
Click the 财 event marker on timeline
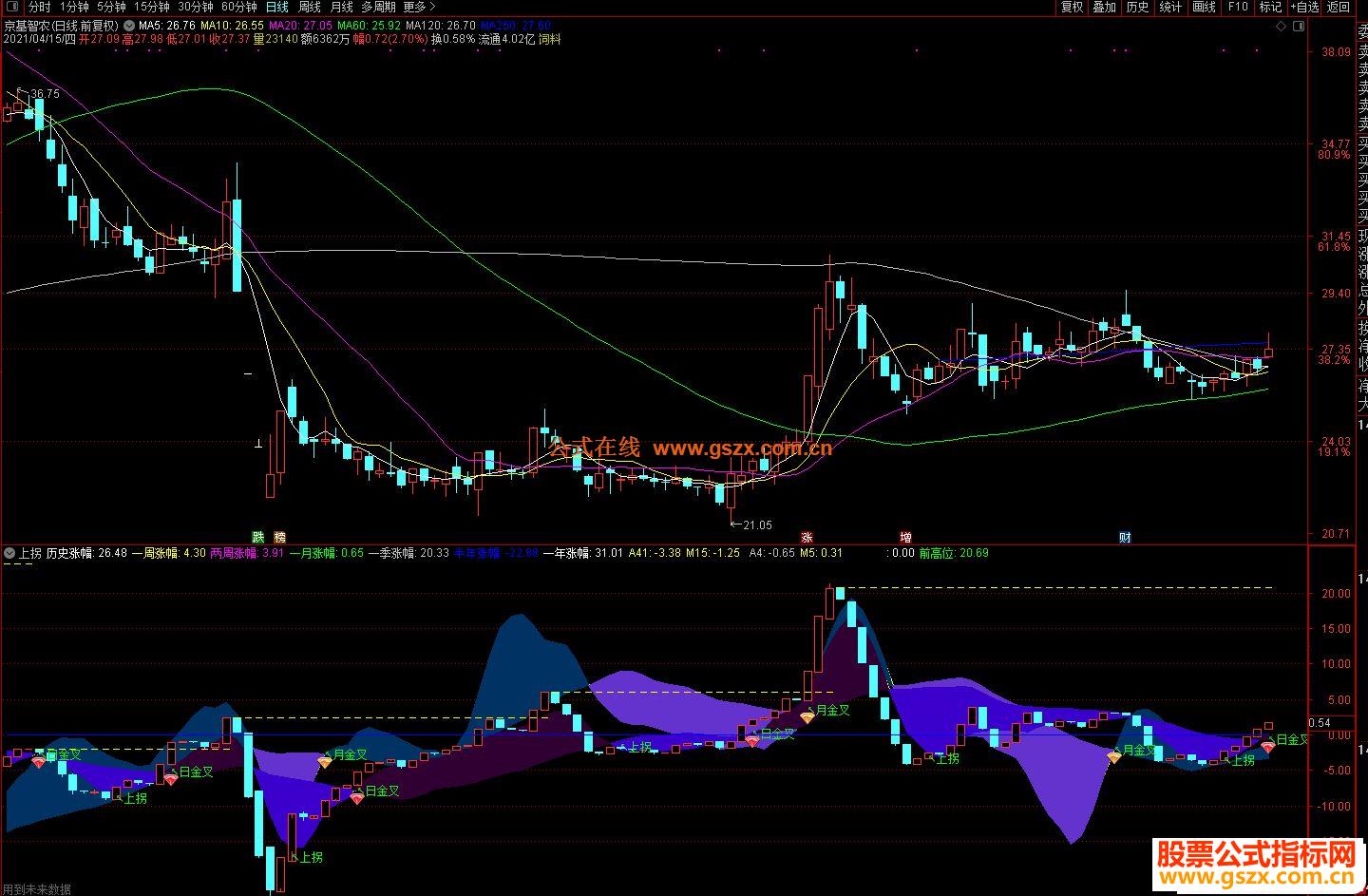[1125, 537]
